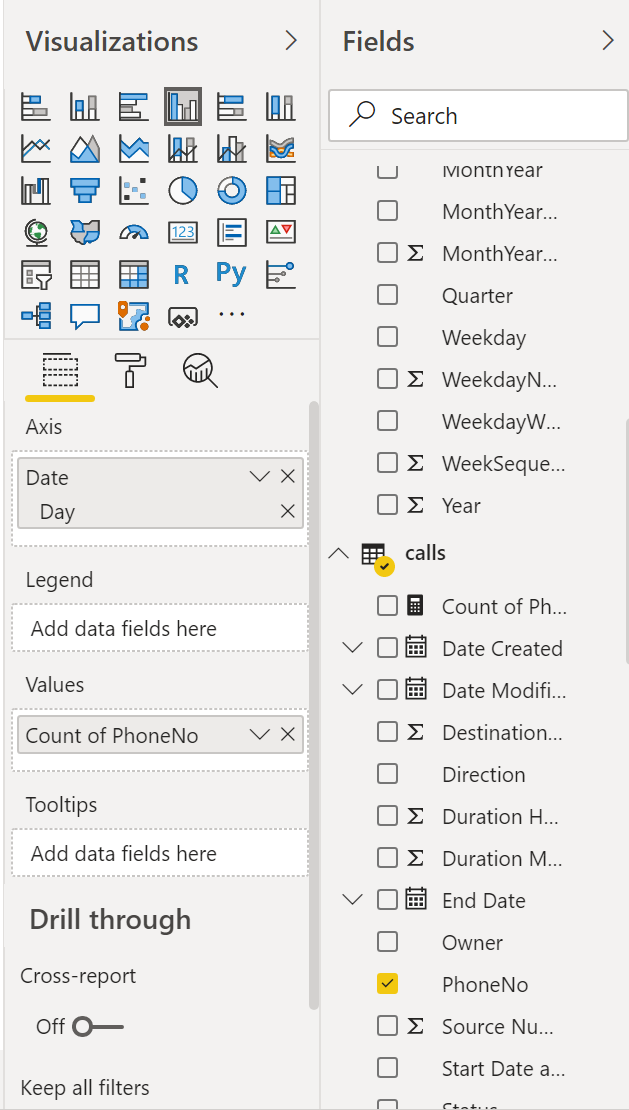Expand the Date Created hierarchy
Screen dimensions: 629x1110
pyautogui.click(x=352, y=648)
